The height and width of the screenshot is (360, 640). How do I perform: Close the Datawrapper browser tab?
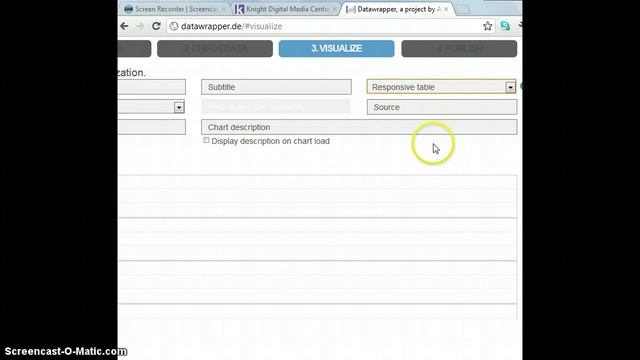pos(446,9)
